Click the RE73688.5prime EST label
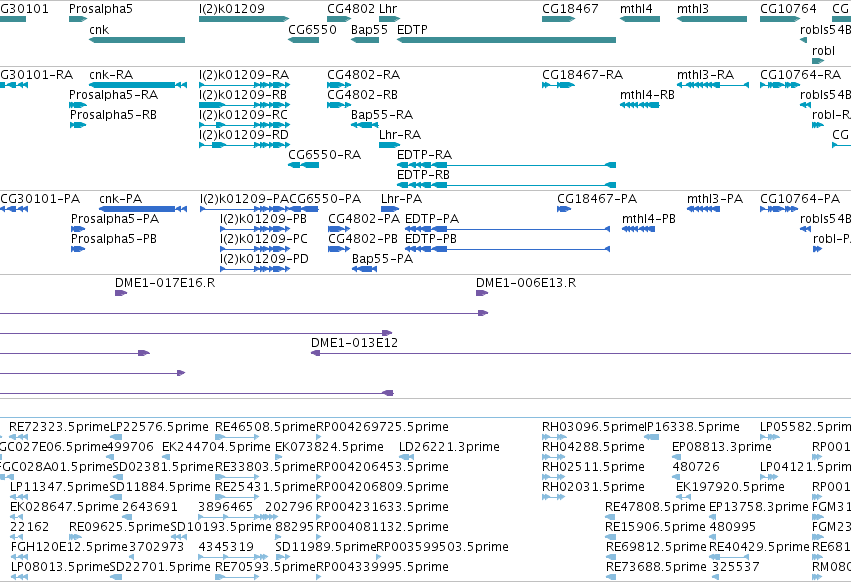Viewport: 851px width, 582px height. coord(656,567)
